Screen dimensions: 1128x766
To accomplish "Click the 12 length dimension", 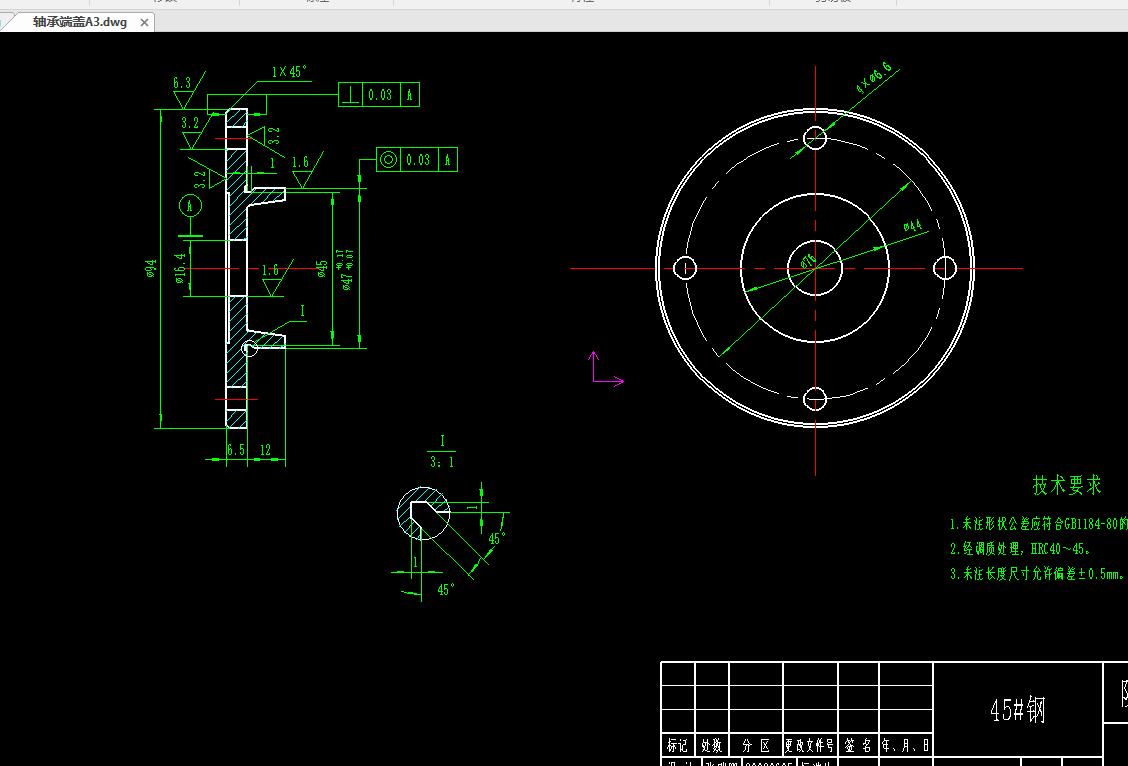I will [x=265, y=450].
